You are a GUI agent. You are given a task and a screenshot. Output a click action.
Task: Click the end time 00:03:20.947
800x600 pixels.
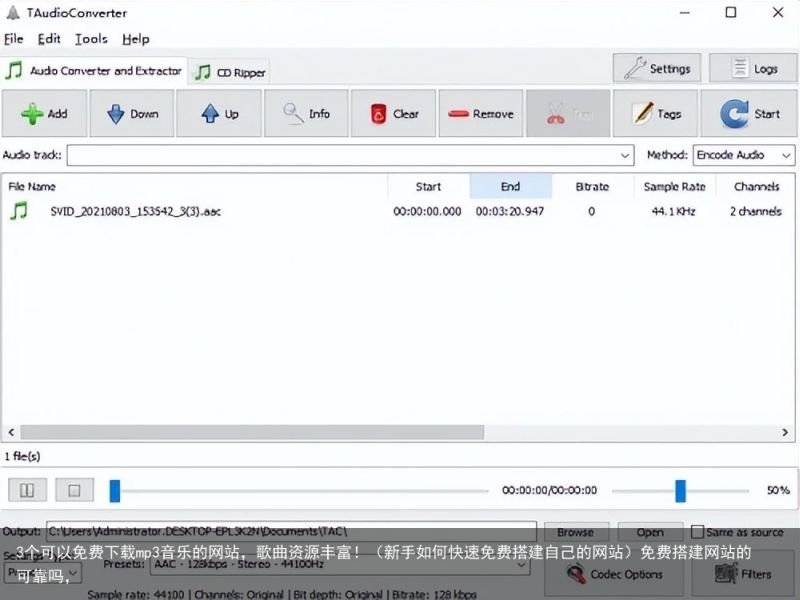click(510, 211)
